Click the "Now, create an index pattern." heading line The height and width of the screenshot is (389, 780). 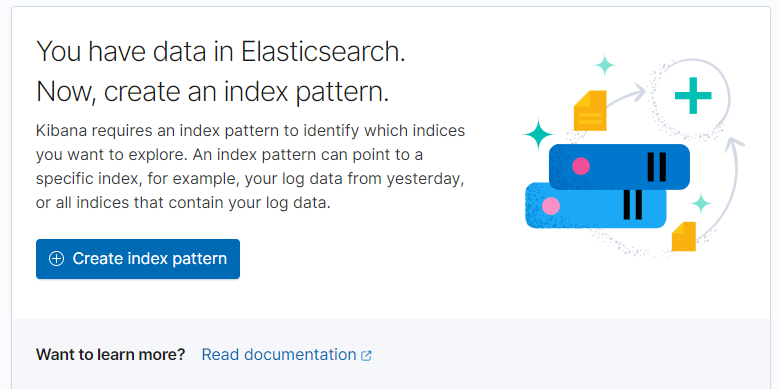[212, 92]
